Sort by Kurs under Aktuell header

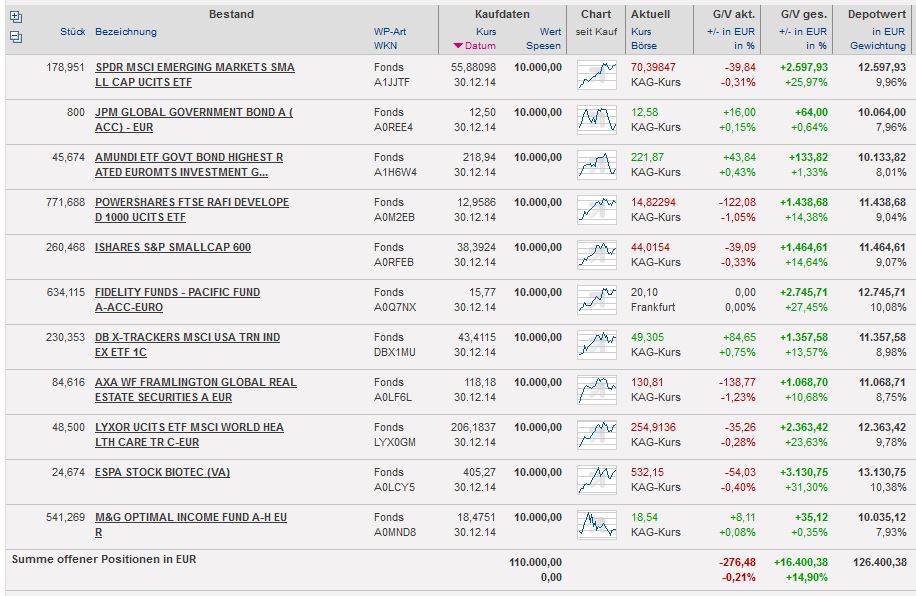641,31
